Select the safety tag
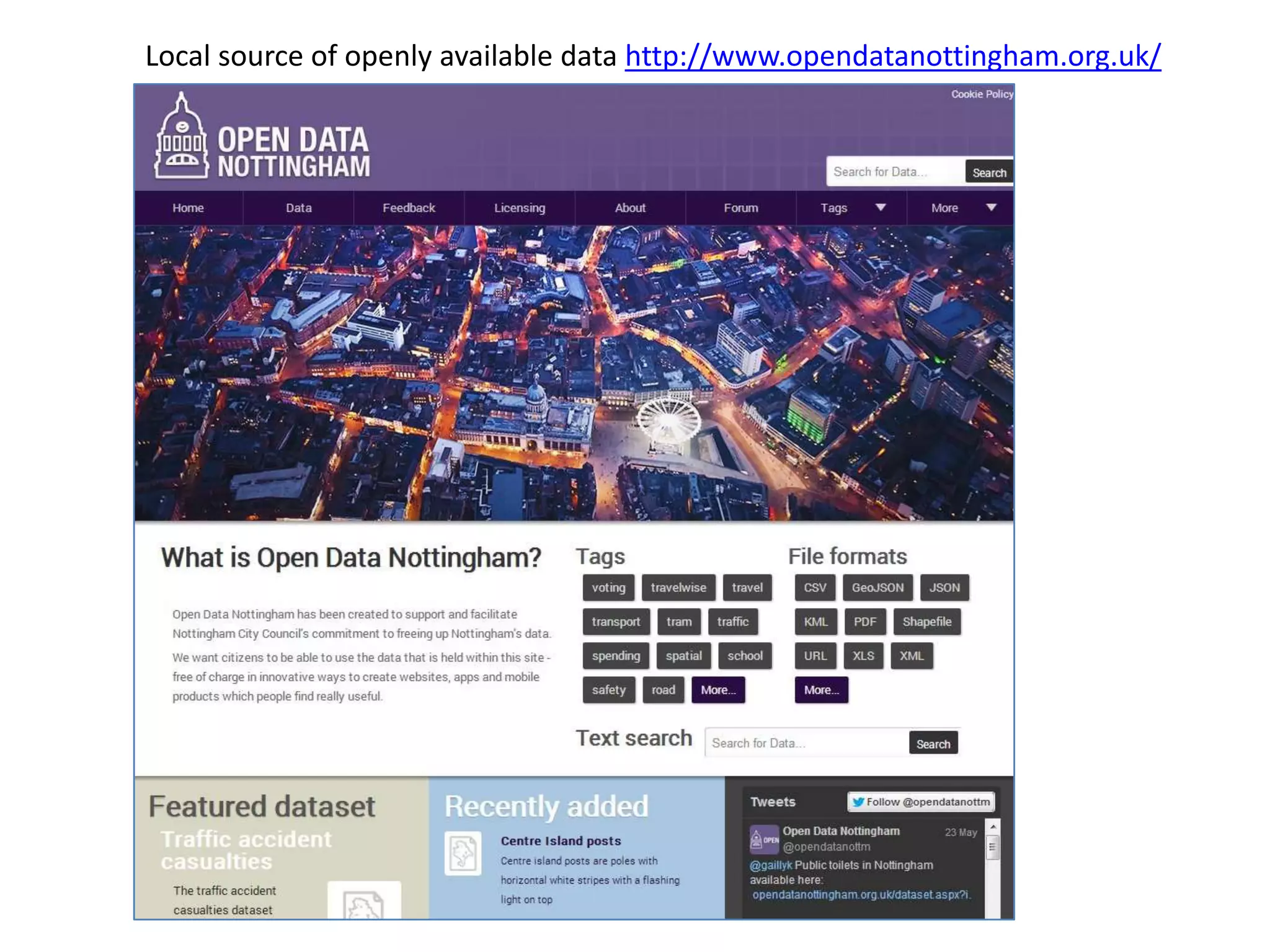This screenshot has width=1270, height=952. (609, 690)
